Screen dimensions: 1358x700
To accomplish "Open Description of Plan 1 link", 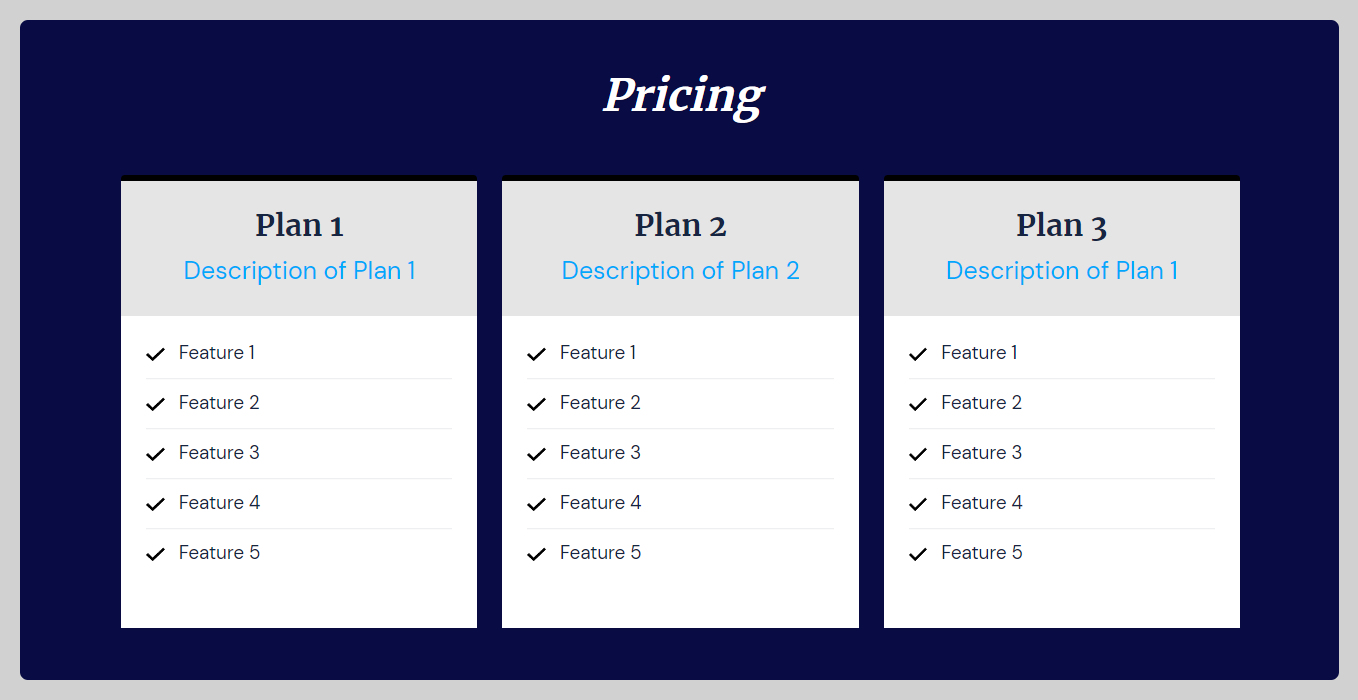I will click(x=299, y=270).
